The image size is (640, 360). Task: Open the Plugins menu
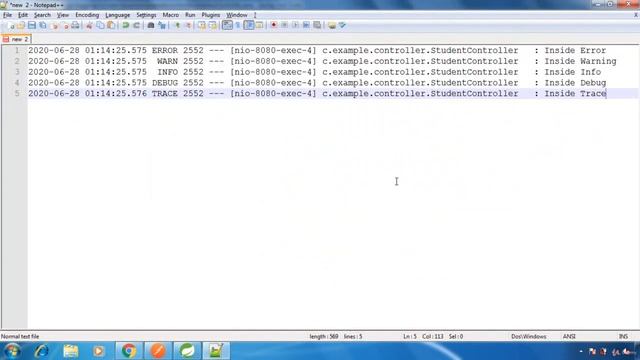(x=211, y=15)
